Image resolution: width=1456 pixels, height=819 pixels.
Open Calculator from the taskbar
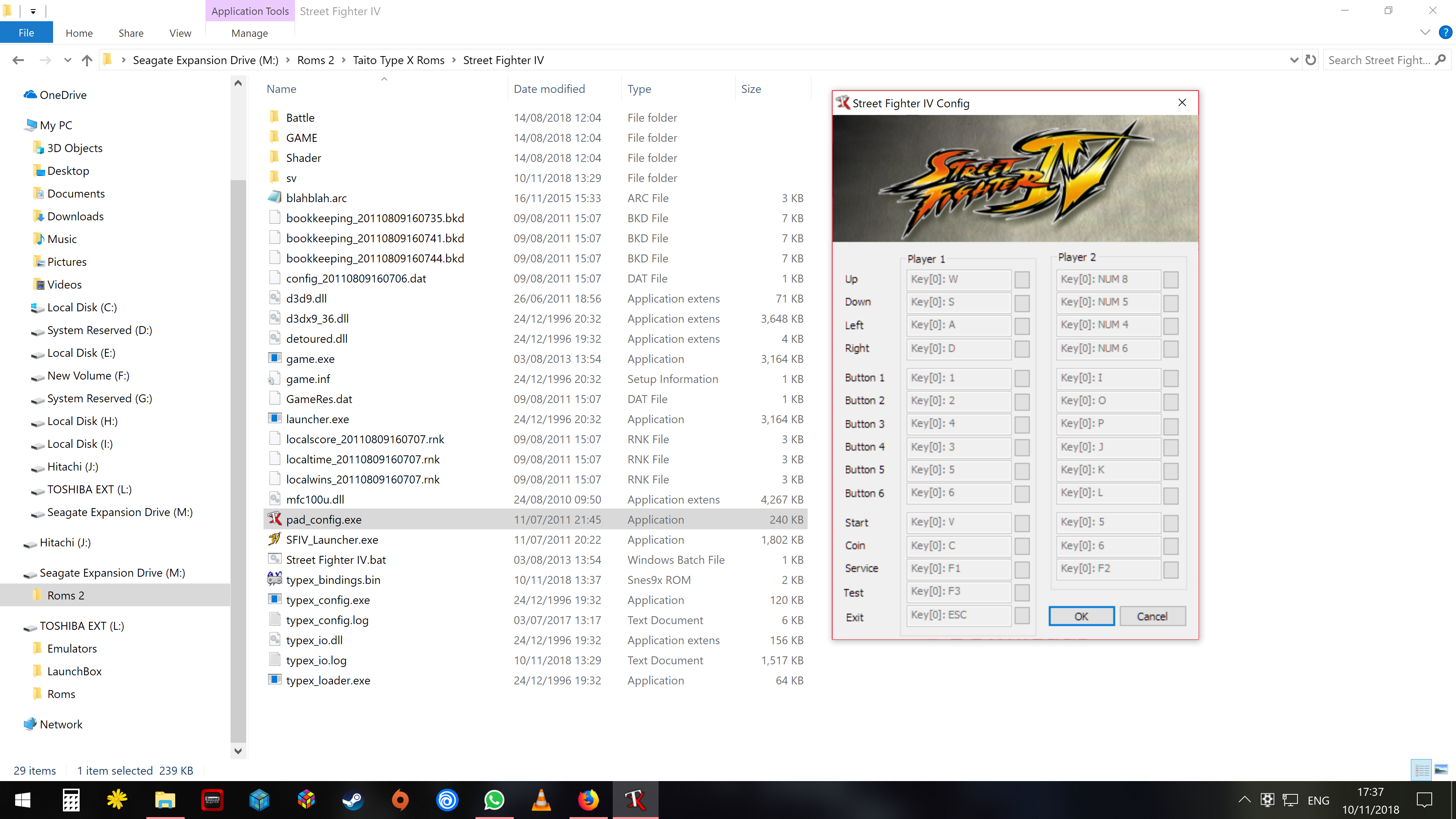(x=71, y=800)
